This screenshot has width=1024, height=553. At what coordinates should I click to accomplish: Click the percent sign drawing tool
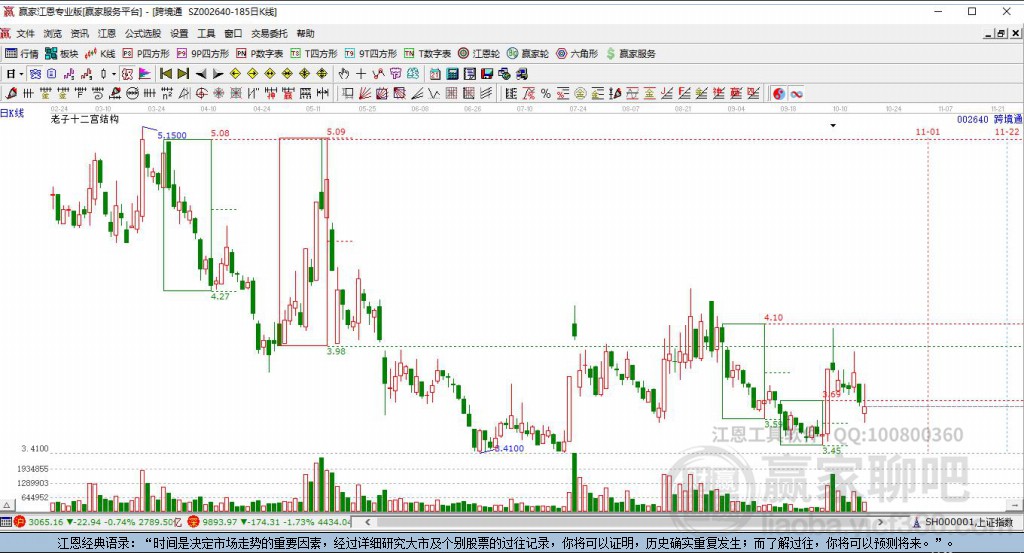tap(545, 93)
